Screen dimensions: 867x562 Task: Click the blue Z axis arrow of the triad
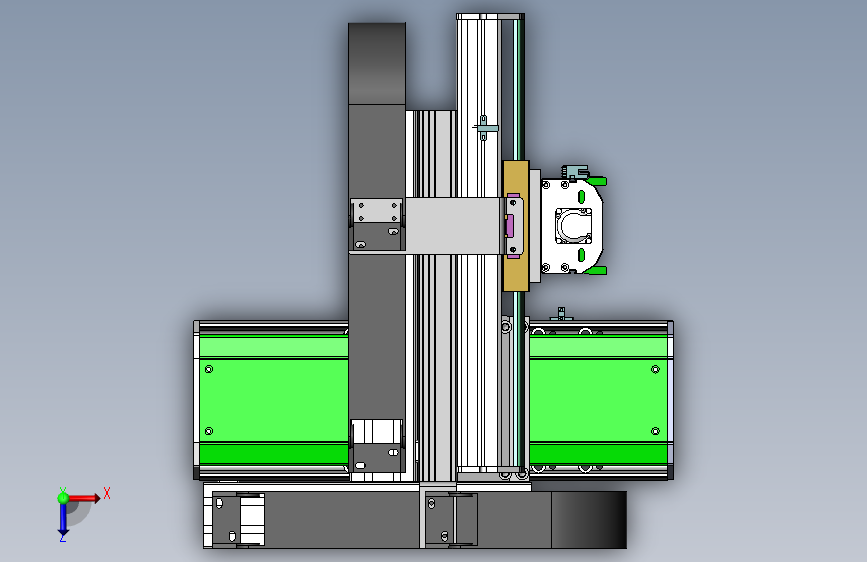coord(63,519)
